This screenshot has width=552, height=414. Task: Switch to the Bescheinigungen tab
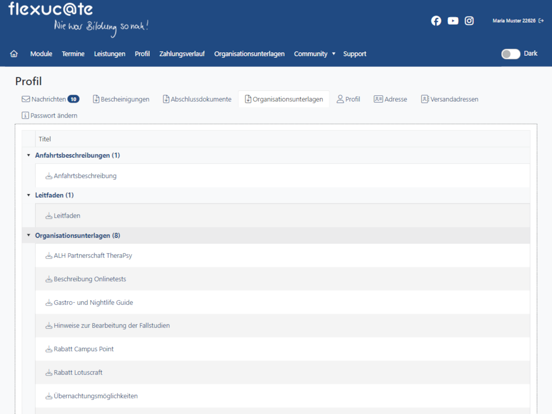tap(121, 99)
